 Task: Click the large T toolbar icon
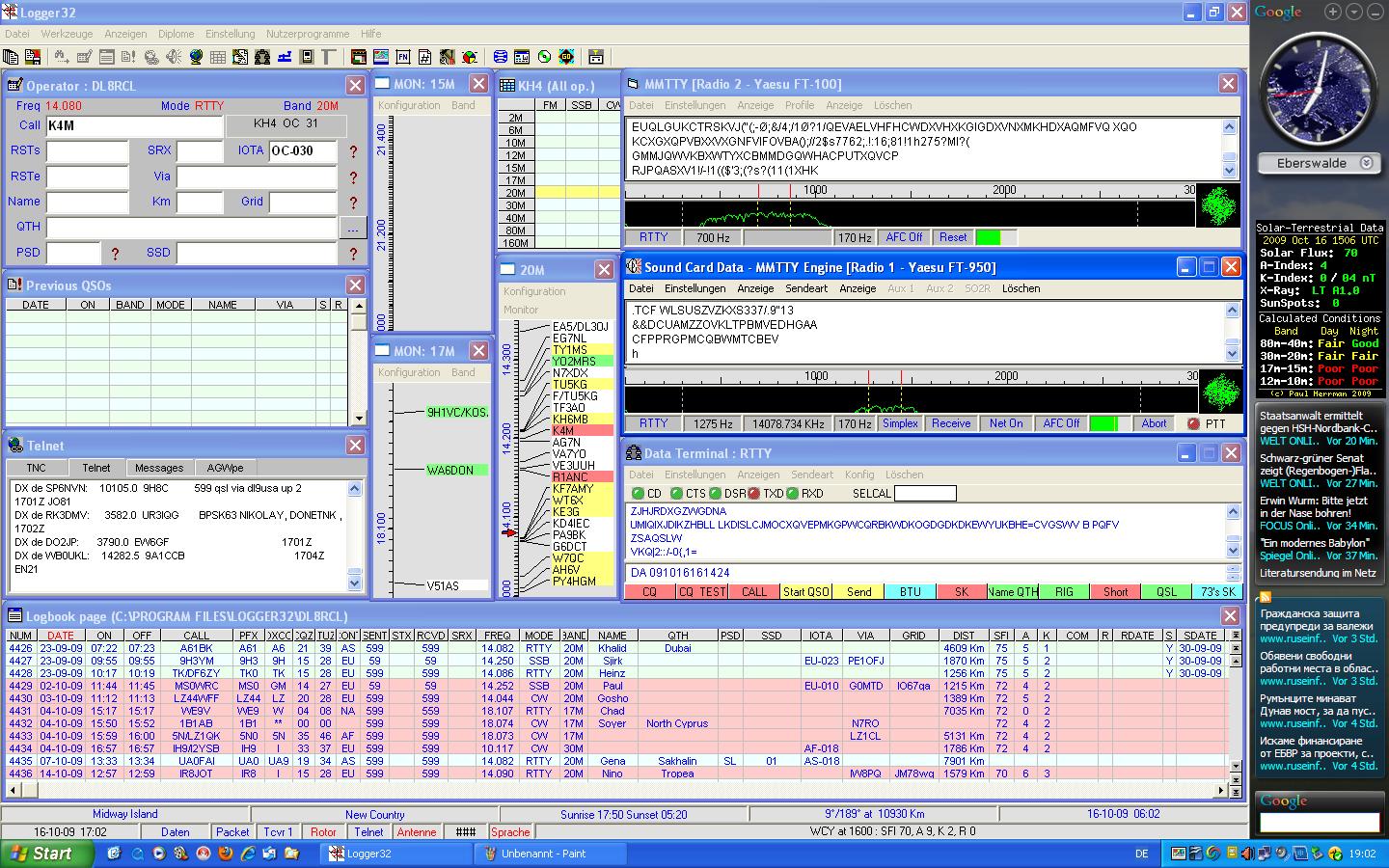tap(328, 57)
